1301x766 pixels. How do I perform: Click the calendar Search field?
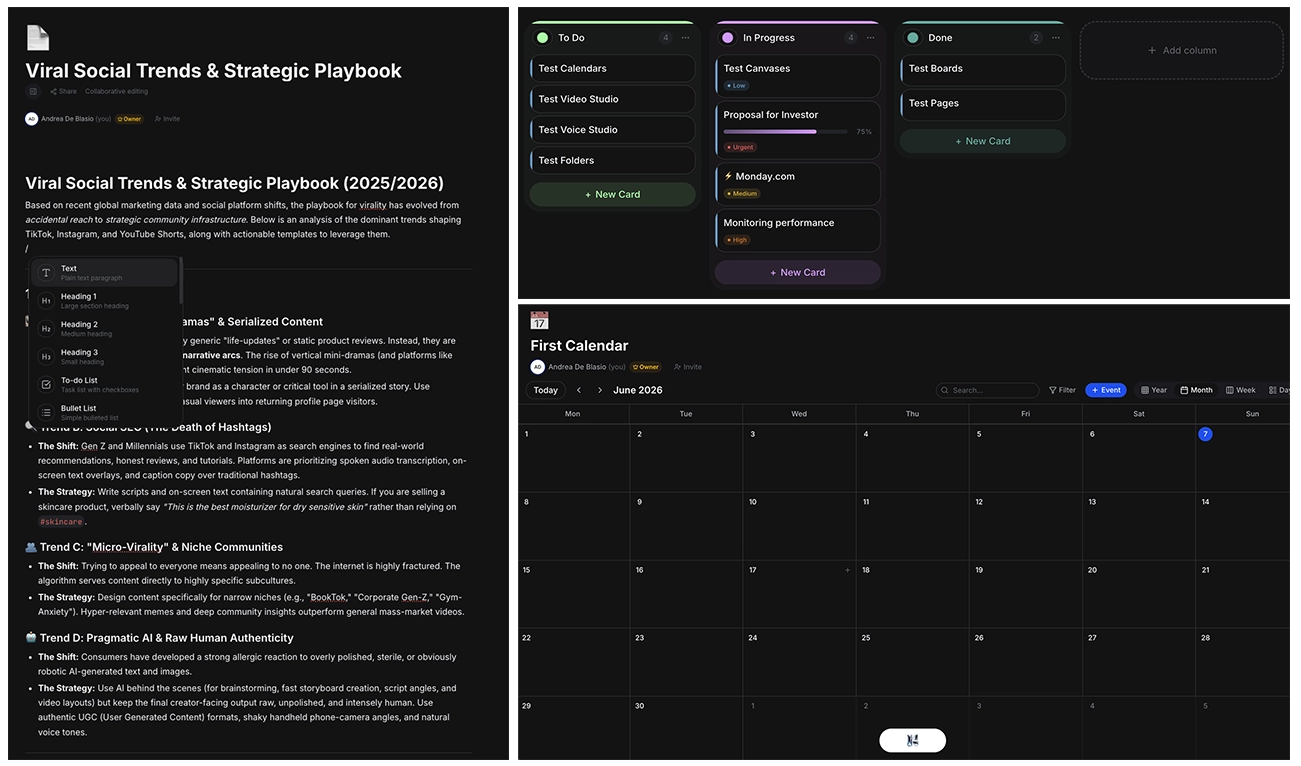[x=988, y=390]
